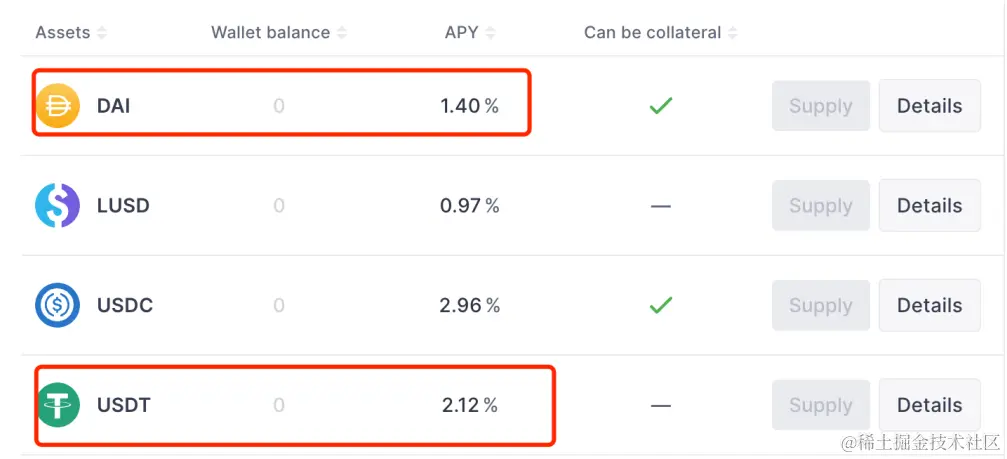Open Details for LUSD
Image resolution: width=1007 pixels, height=459 pixels.
tap(929, 205)
